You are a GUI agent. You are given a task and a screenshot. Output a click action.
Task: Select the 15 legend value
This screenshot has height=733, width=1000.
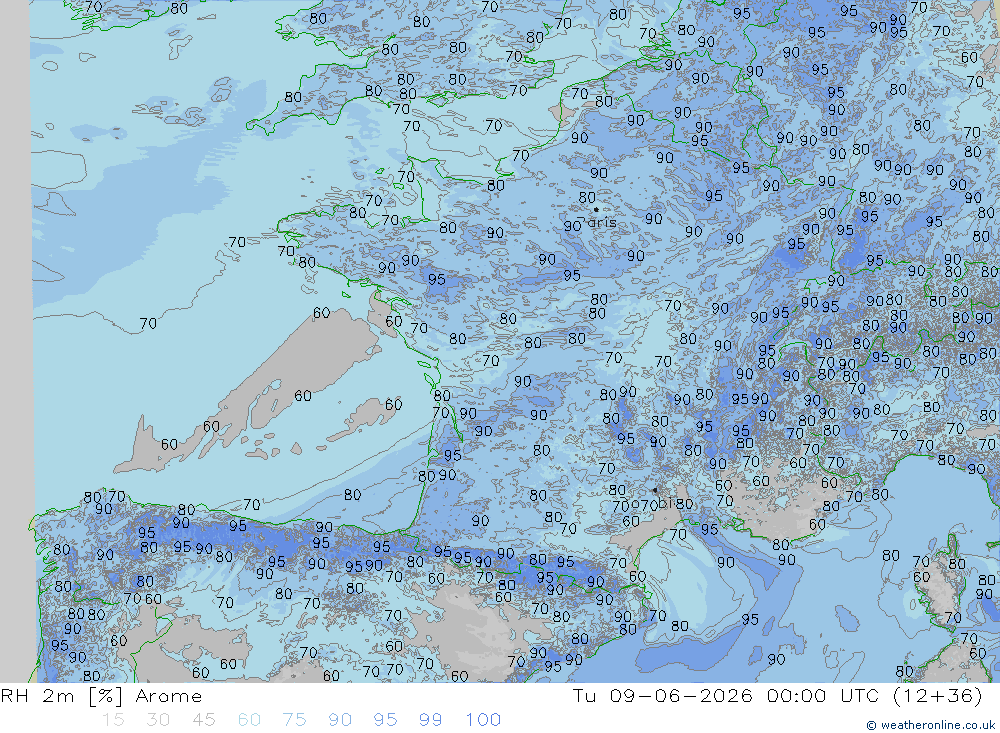(x=113, y=720)
